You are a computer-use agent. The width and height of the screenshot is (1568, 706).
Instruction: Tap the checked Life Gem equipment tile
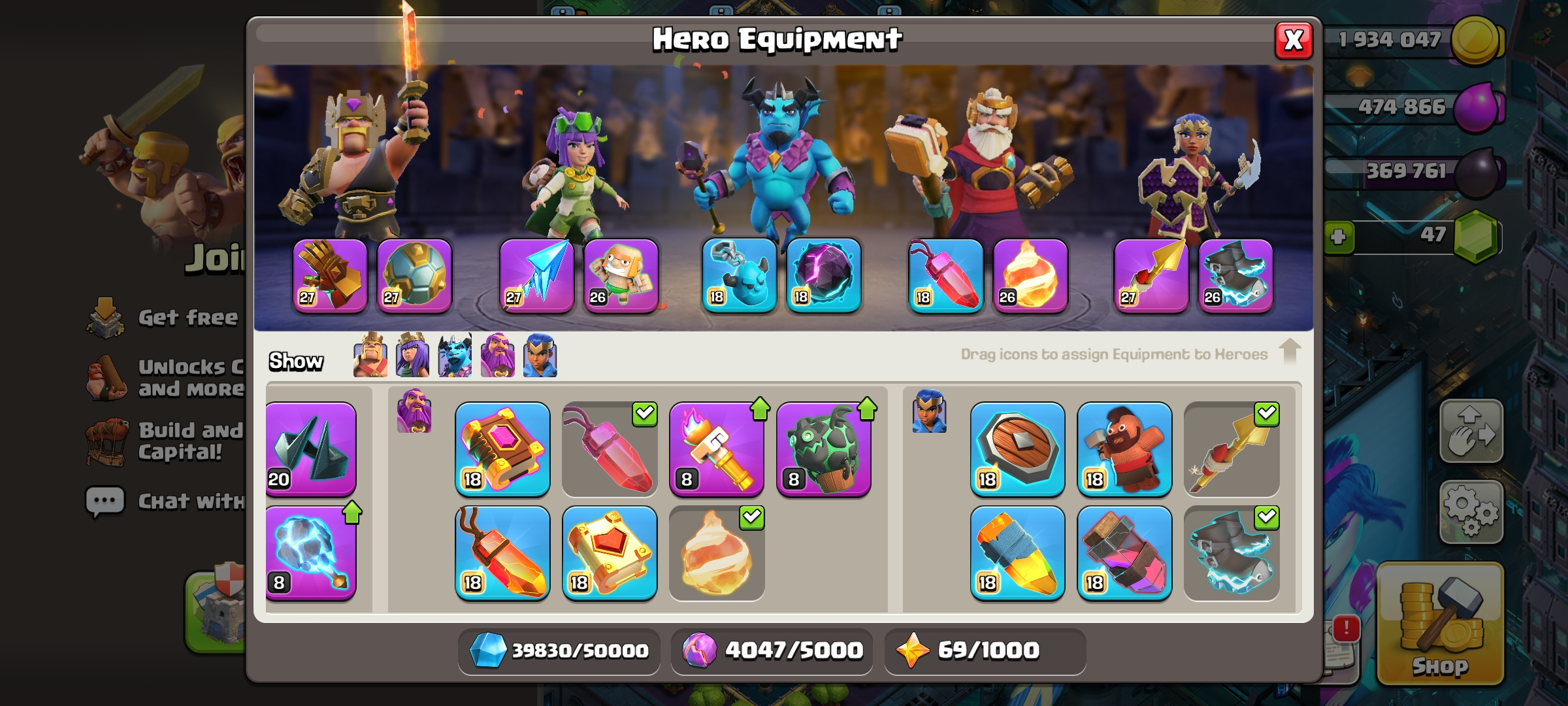point(610,450)
